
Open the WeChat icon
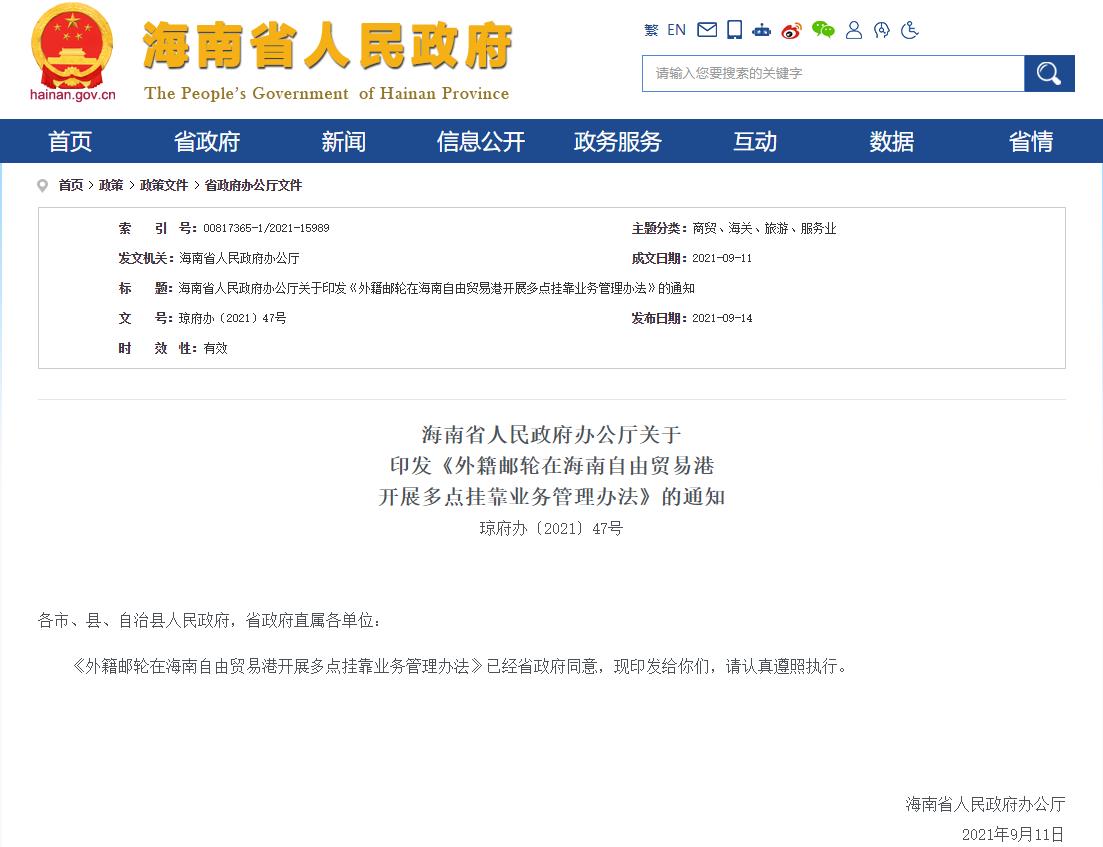823,30
